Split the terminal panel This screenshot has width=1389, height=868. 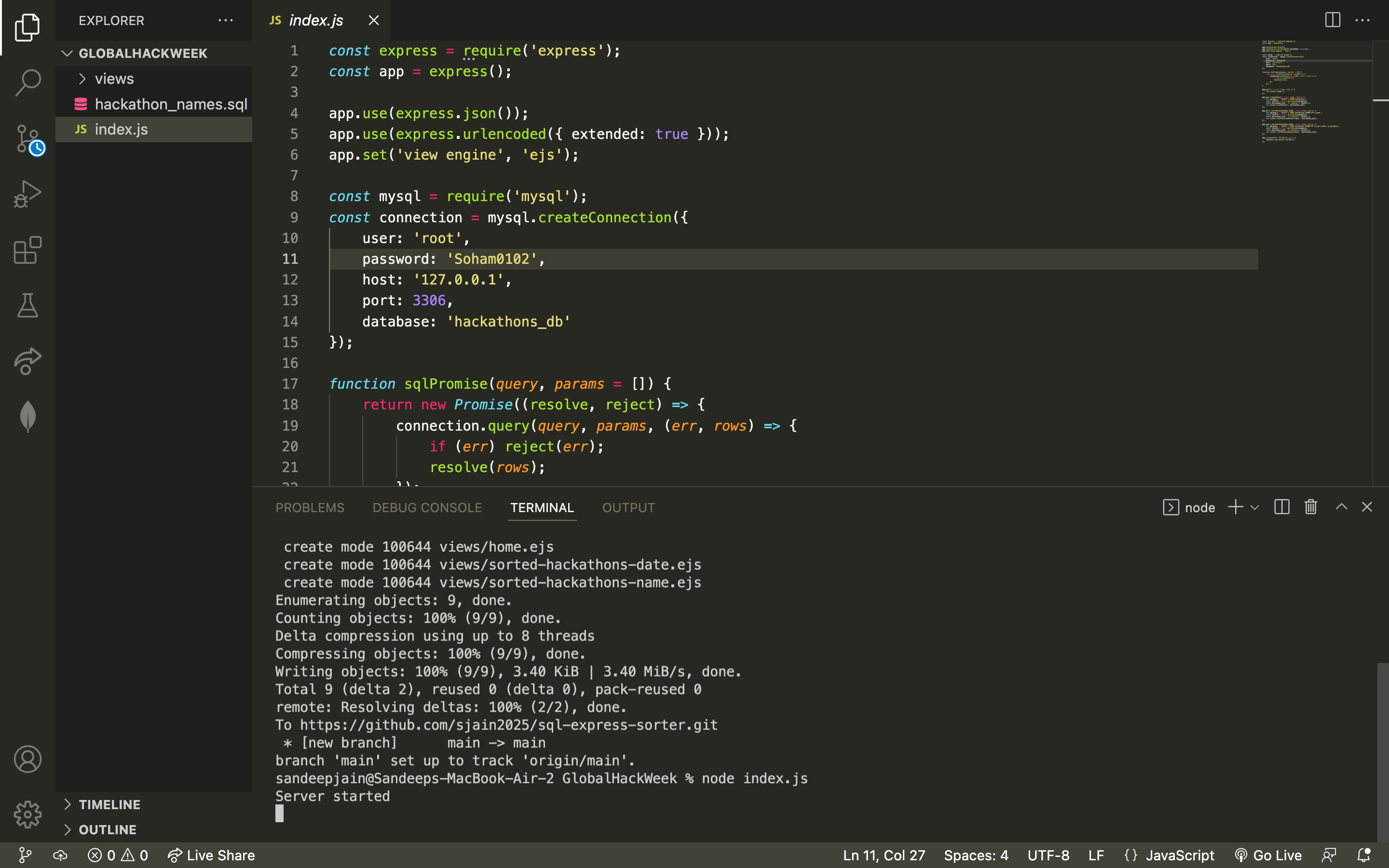(x=1281, y=507)
